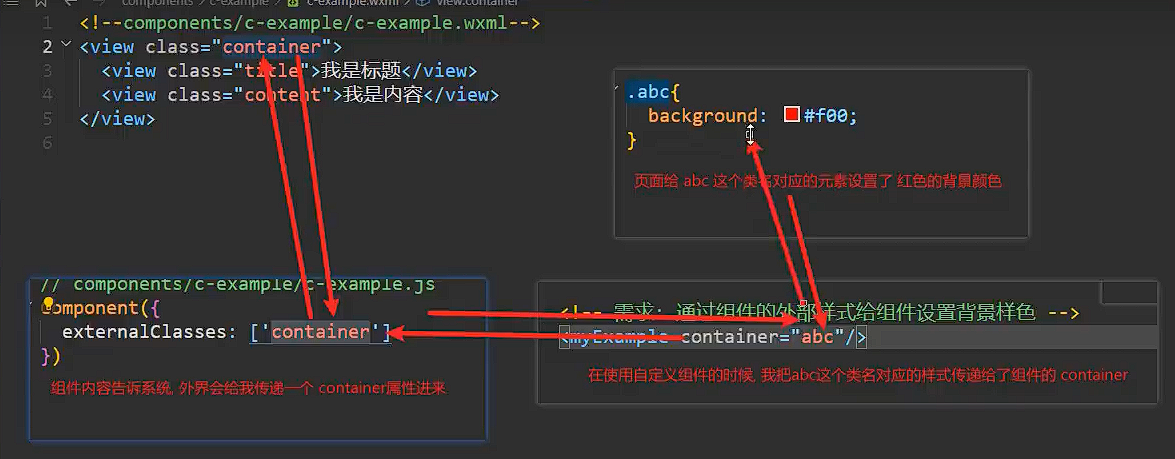Click line number 3 in the gutter
This screenshot has height=459, width=1175.
(x=47, y=71)
